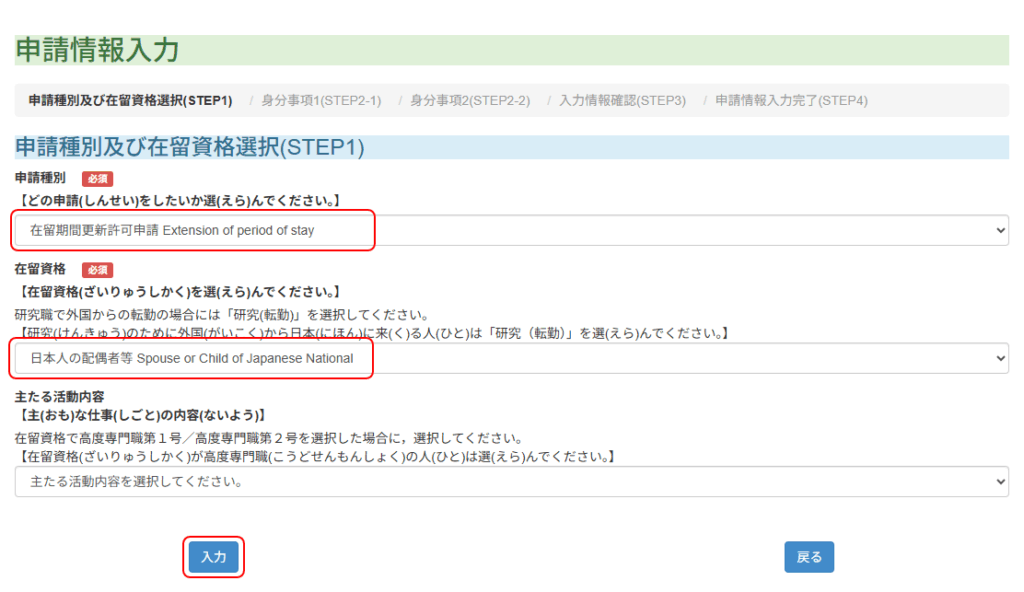Open the 申請情報入力完了(STEP4) breadcrumb step
This screenshot has width=1024, height=592.
point(791,101)
